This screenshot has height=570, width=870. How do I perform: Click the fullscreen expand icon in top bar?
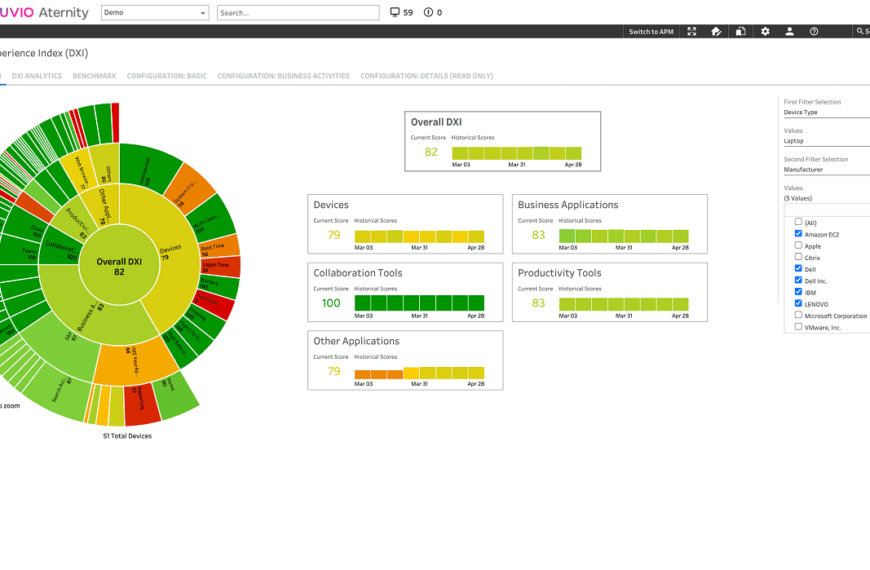coord(692,32)
